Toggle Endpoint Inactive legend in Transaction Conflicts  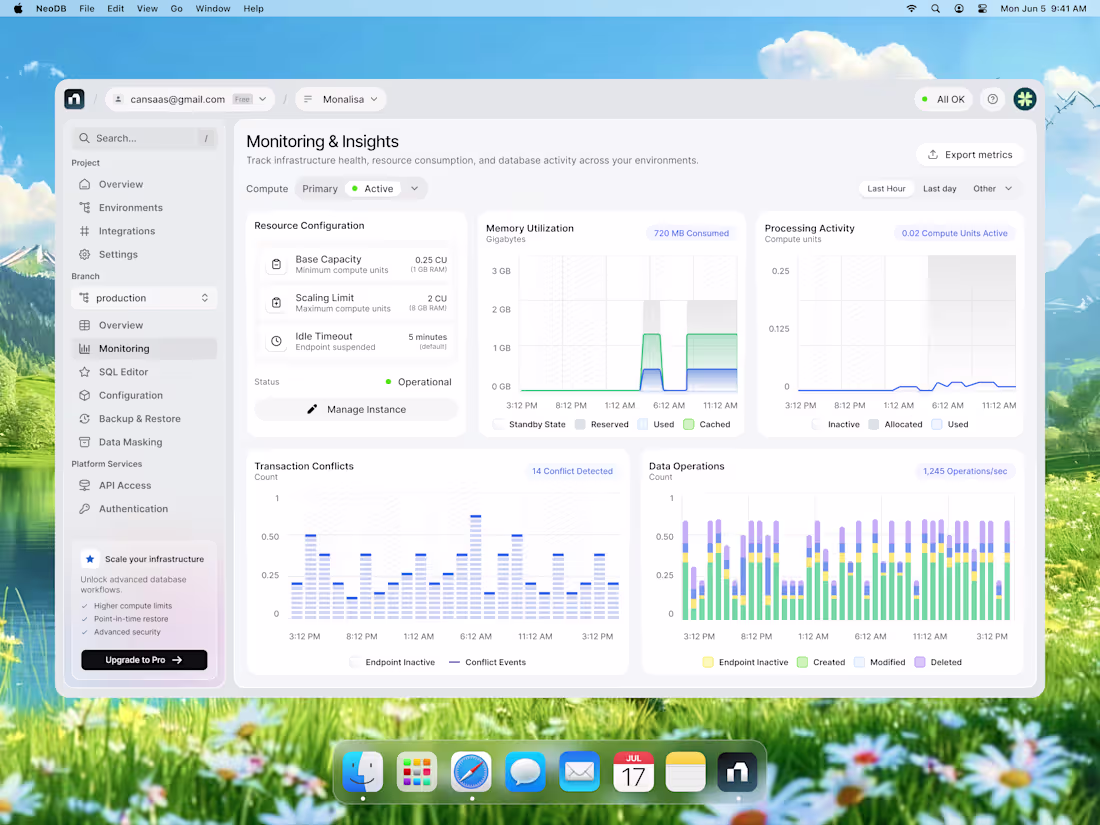click(x=392, y=662)
